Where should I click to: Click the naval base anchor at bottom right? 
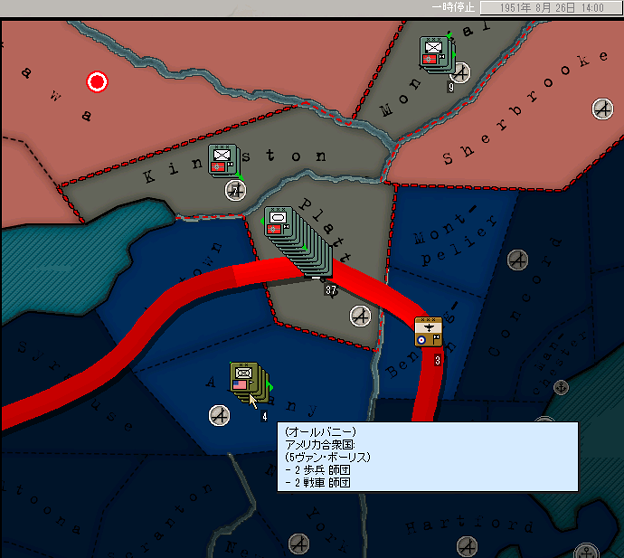[586, 551]
